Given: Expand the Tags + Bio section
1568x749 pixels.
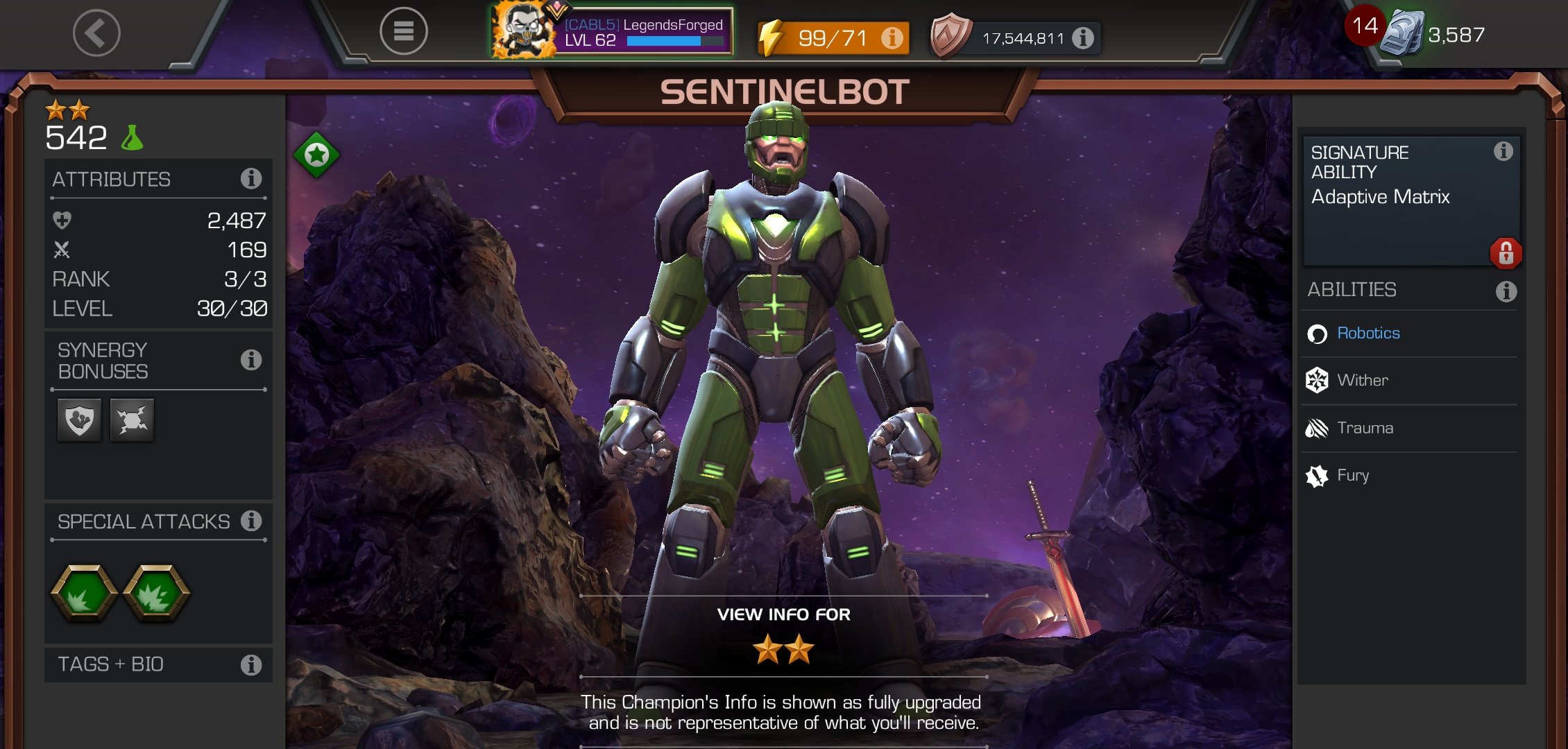Looking at the screenshot, I should click(x=158, y=664).
